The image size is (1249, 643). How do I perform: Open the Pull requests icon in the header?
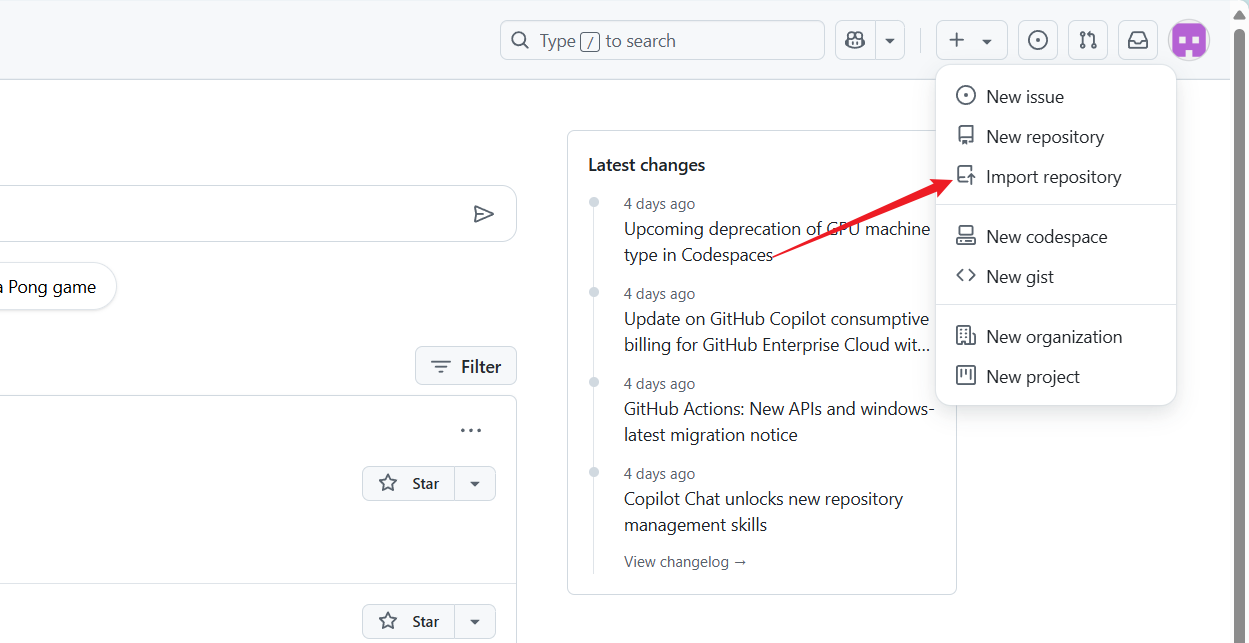tap(1088, 40)
